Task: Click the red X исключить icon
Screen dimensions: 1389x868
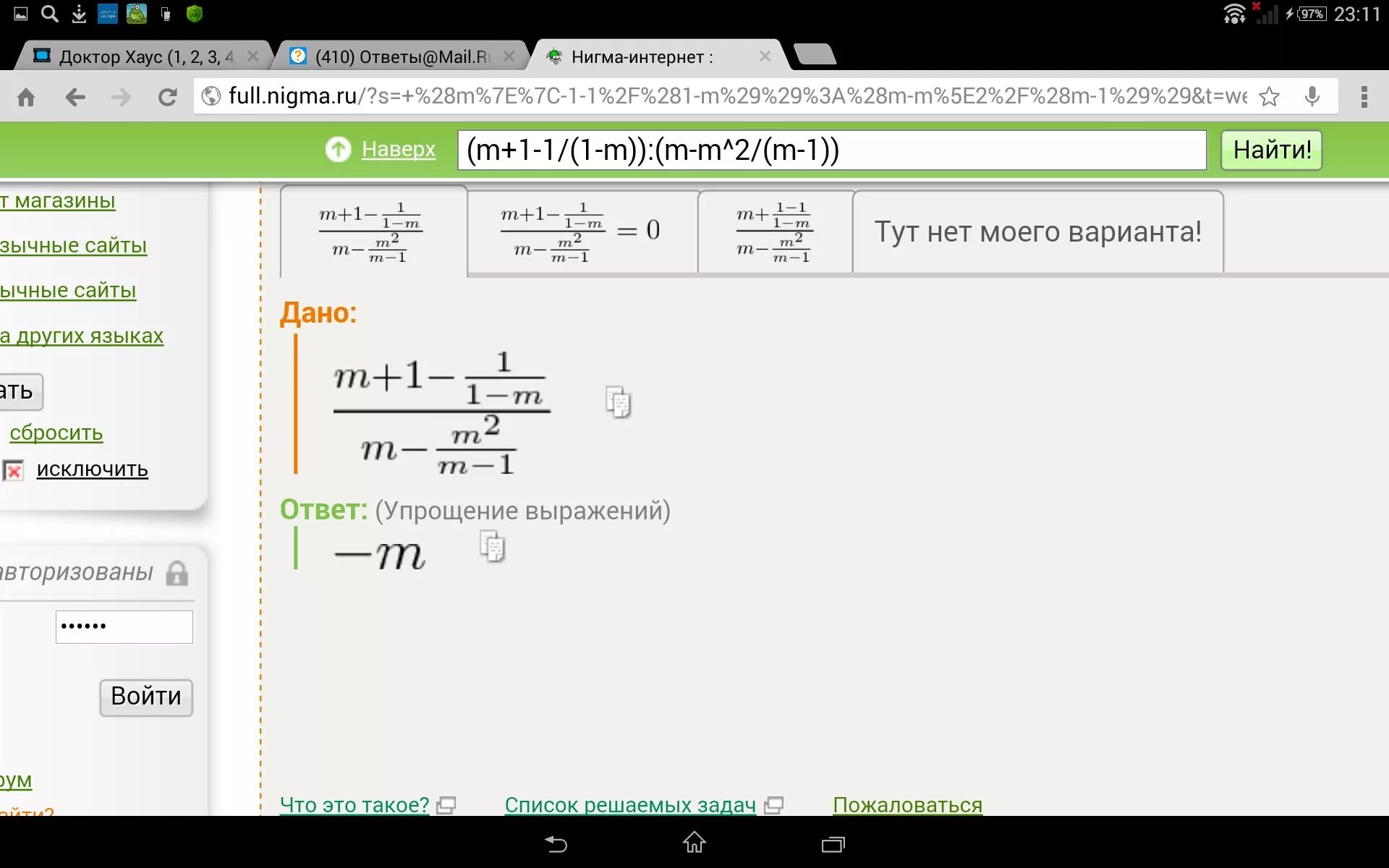Action: coord(13,471)
